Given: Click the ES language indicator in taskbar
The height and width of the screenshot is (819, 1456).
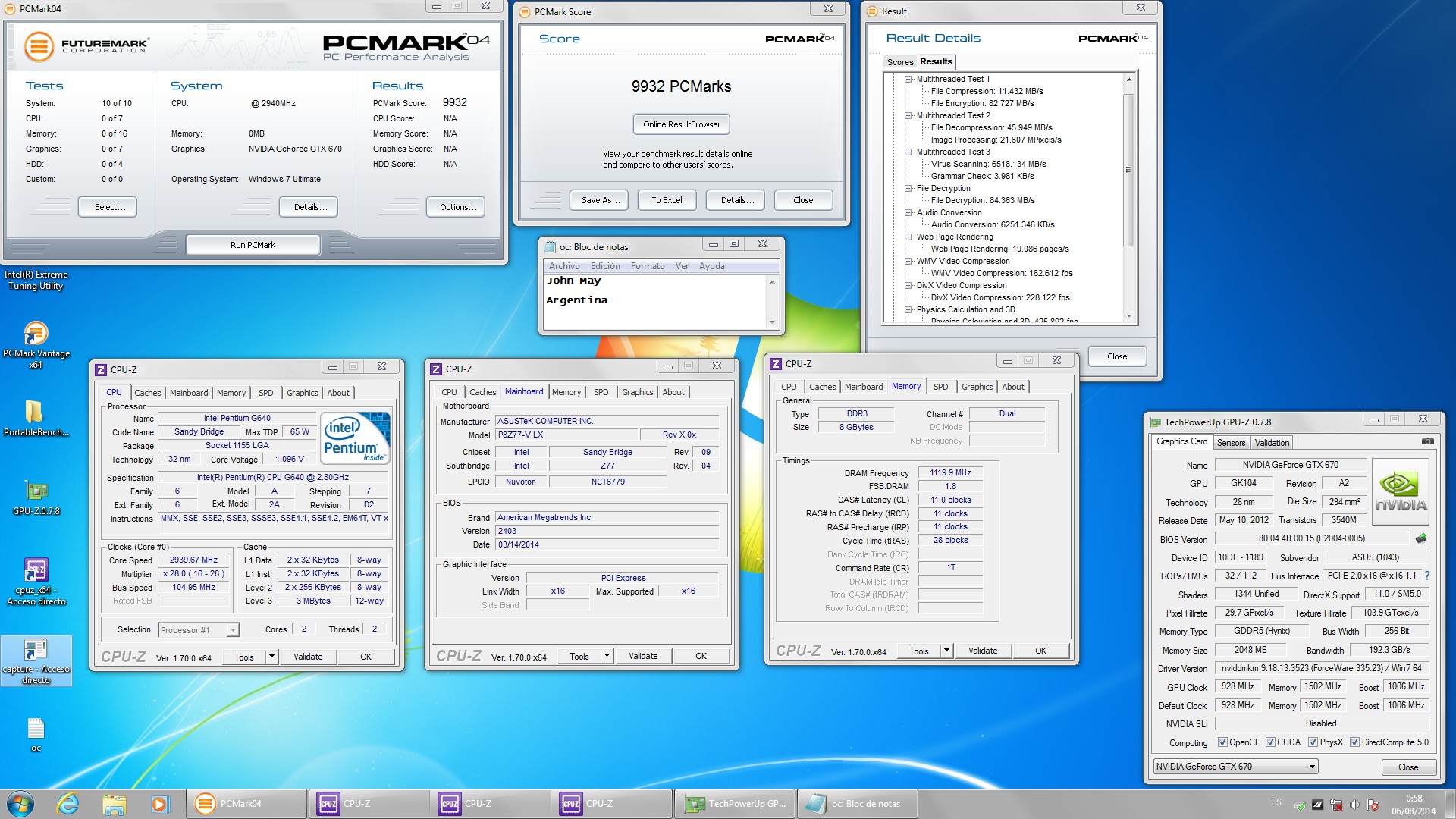Looking at the screenshot, I should [1276, 802].
